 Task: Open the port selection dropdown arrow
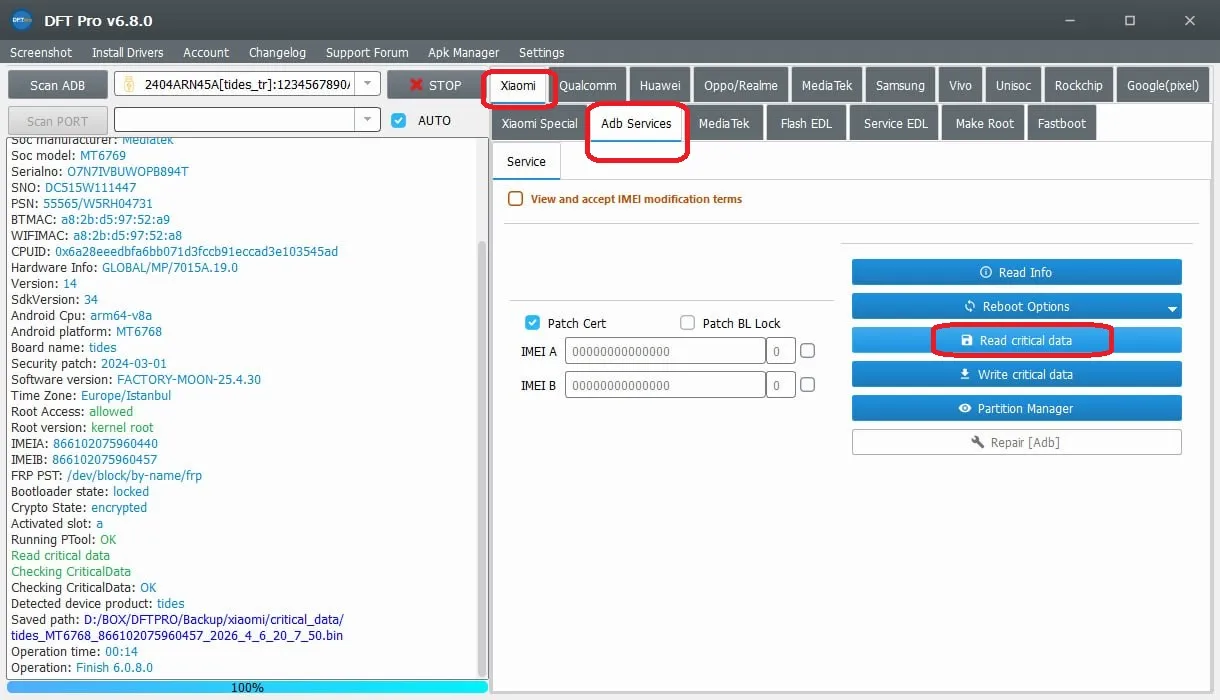point(368,120)
